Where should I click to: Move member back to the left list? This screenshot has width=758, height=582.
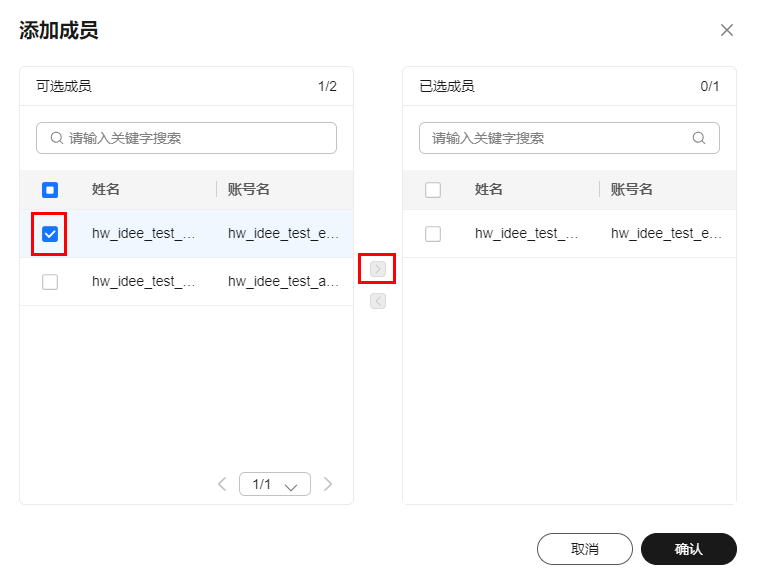coord(378,301)
